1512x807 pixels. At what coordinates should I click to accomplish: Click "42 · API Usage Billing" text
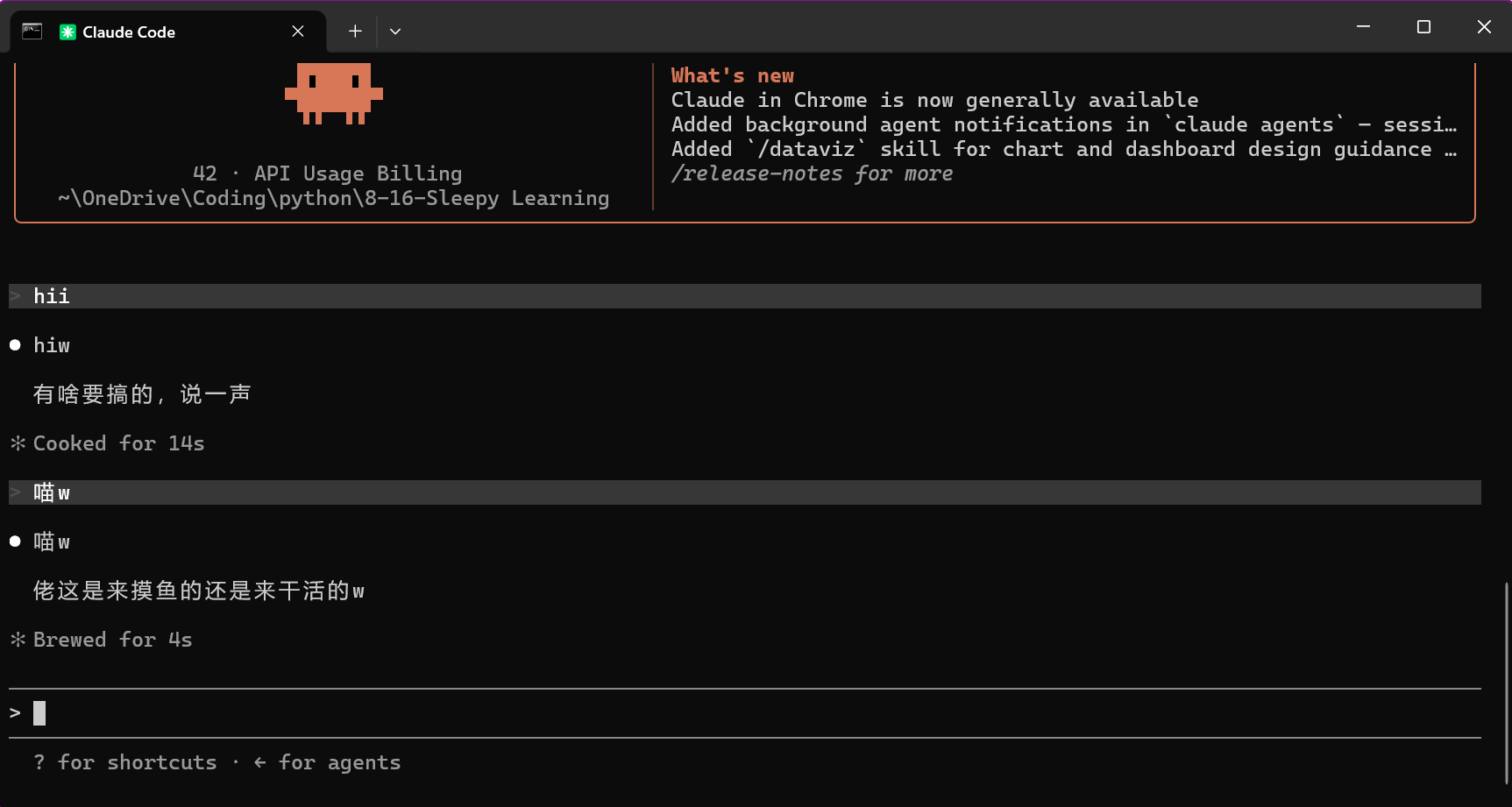pyautogui.click(x=327, y=173)
